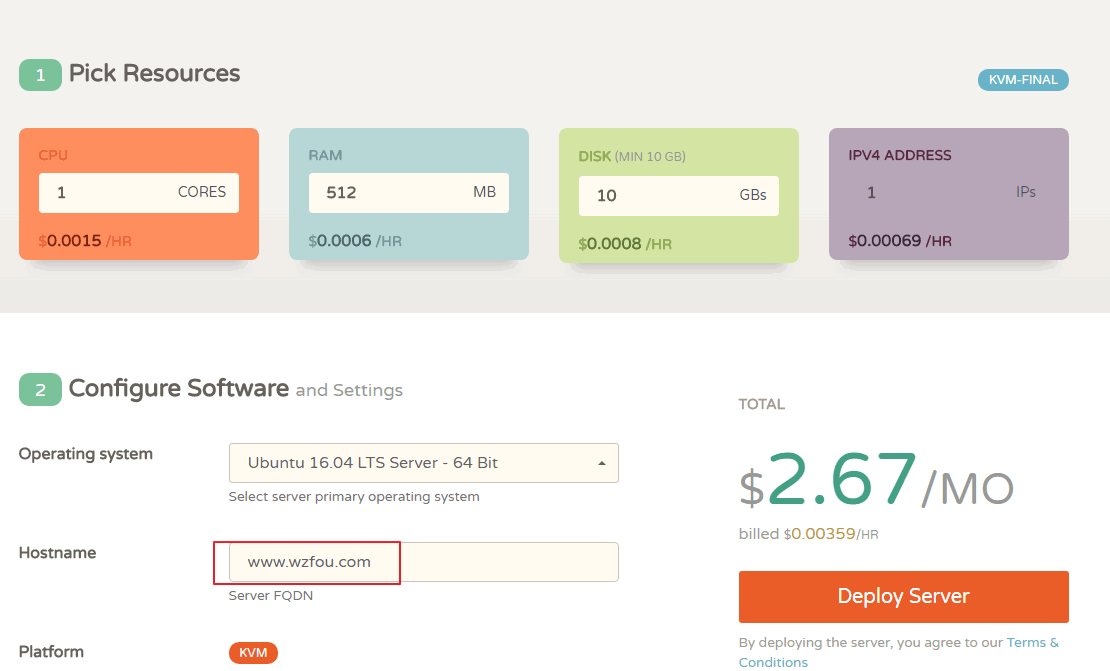This screenshot has height=671, width=1110.
Task: Click the billed $0.00359/HR text
Action: click(808, 534)
